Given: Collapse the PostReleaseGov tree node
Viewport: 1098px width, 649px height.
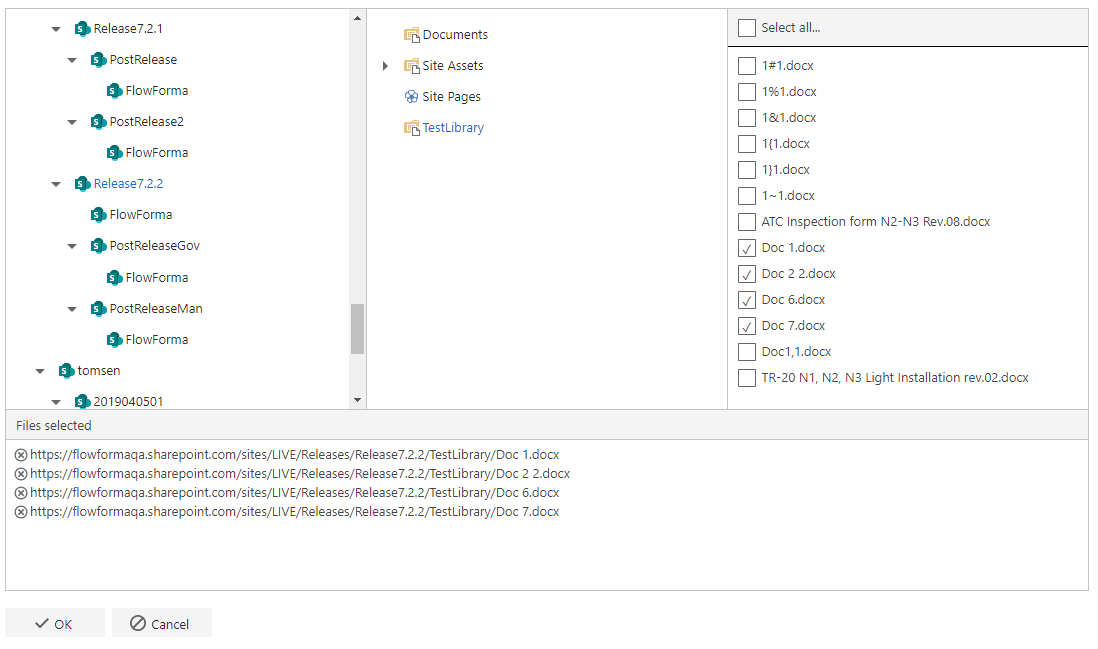Looking at the screenshot, I should coord(72,246).
